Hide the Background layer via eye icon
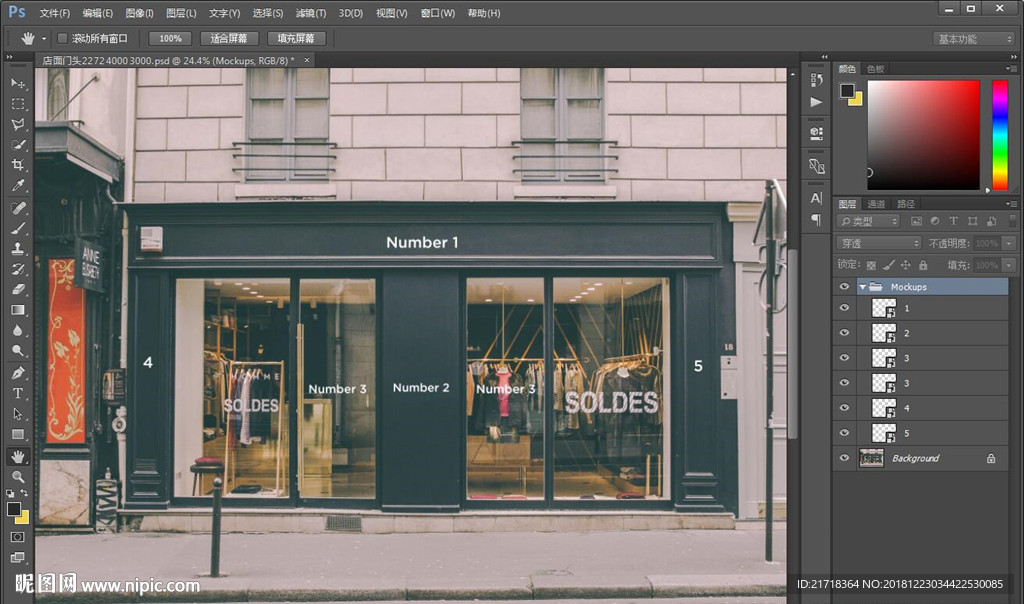 coord(845,458)
